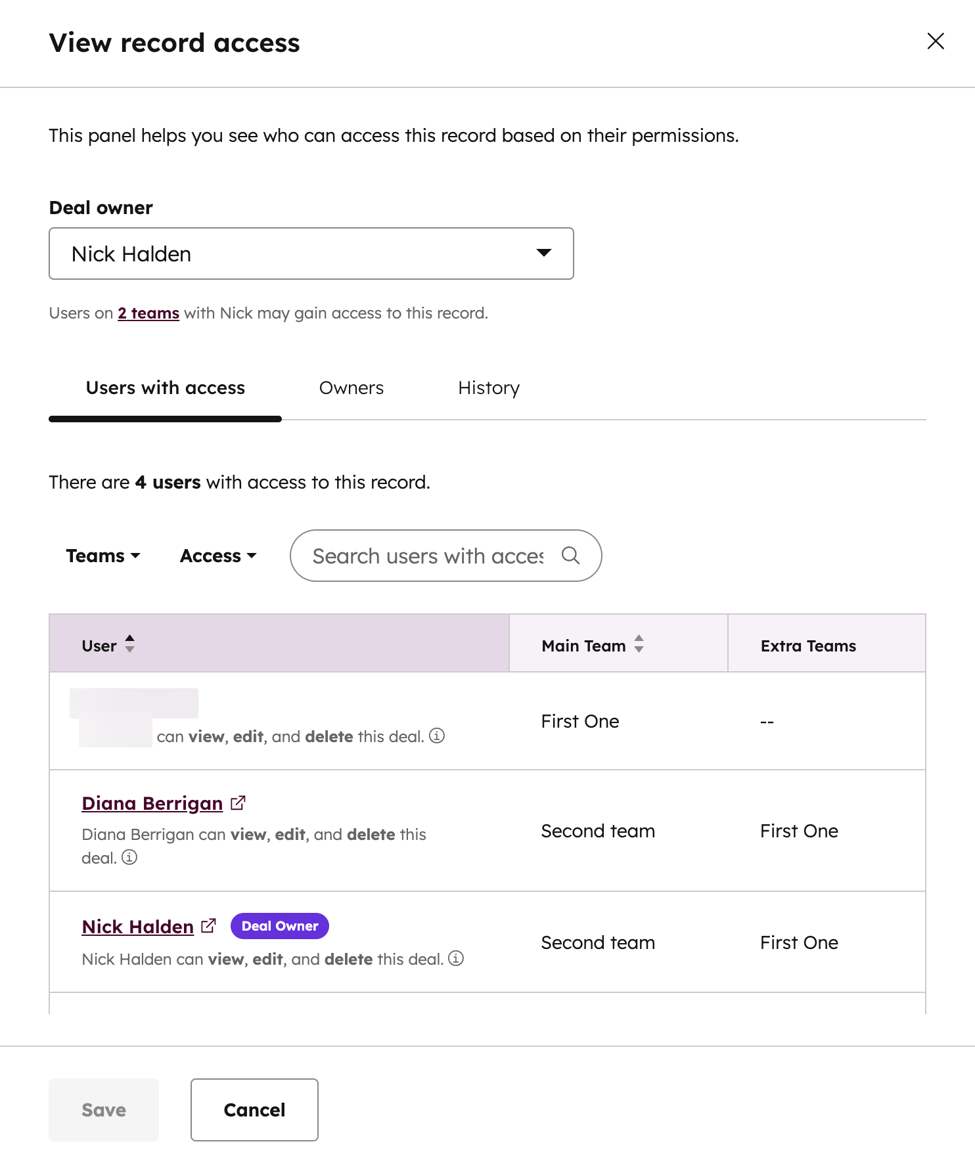Screen dimensions: 975x1169
Task: Toggle sorting with the User column arrows
Action: click(x=130, y=645)
